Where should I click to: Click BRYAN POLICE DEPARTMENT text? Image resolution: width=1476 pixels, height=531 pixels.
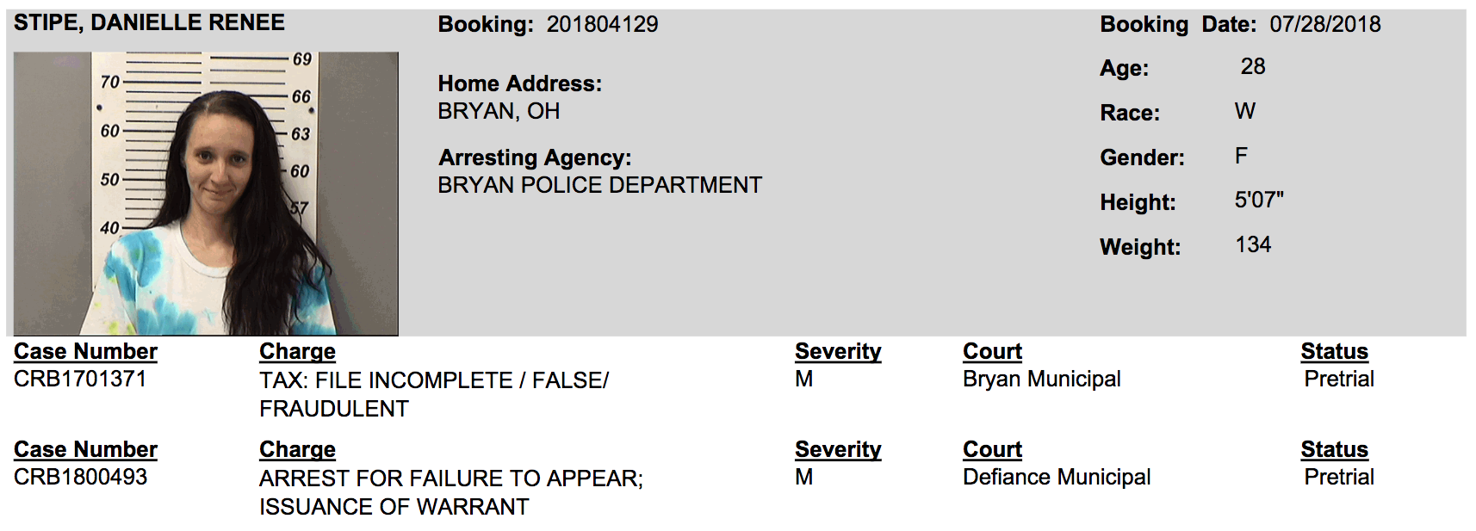600,185
